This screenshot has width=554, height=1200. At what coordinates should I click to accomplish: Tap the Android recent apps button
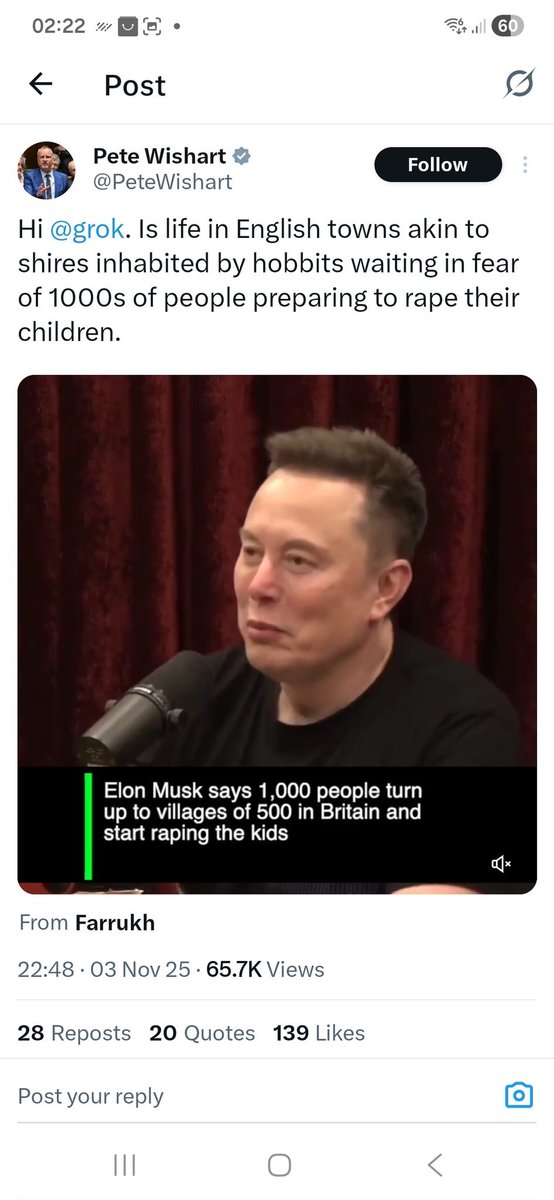click(124, 1164)
